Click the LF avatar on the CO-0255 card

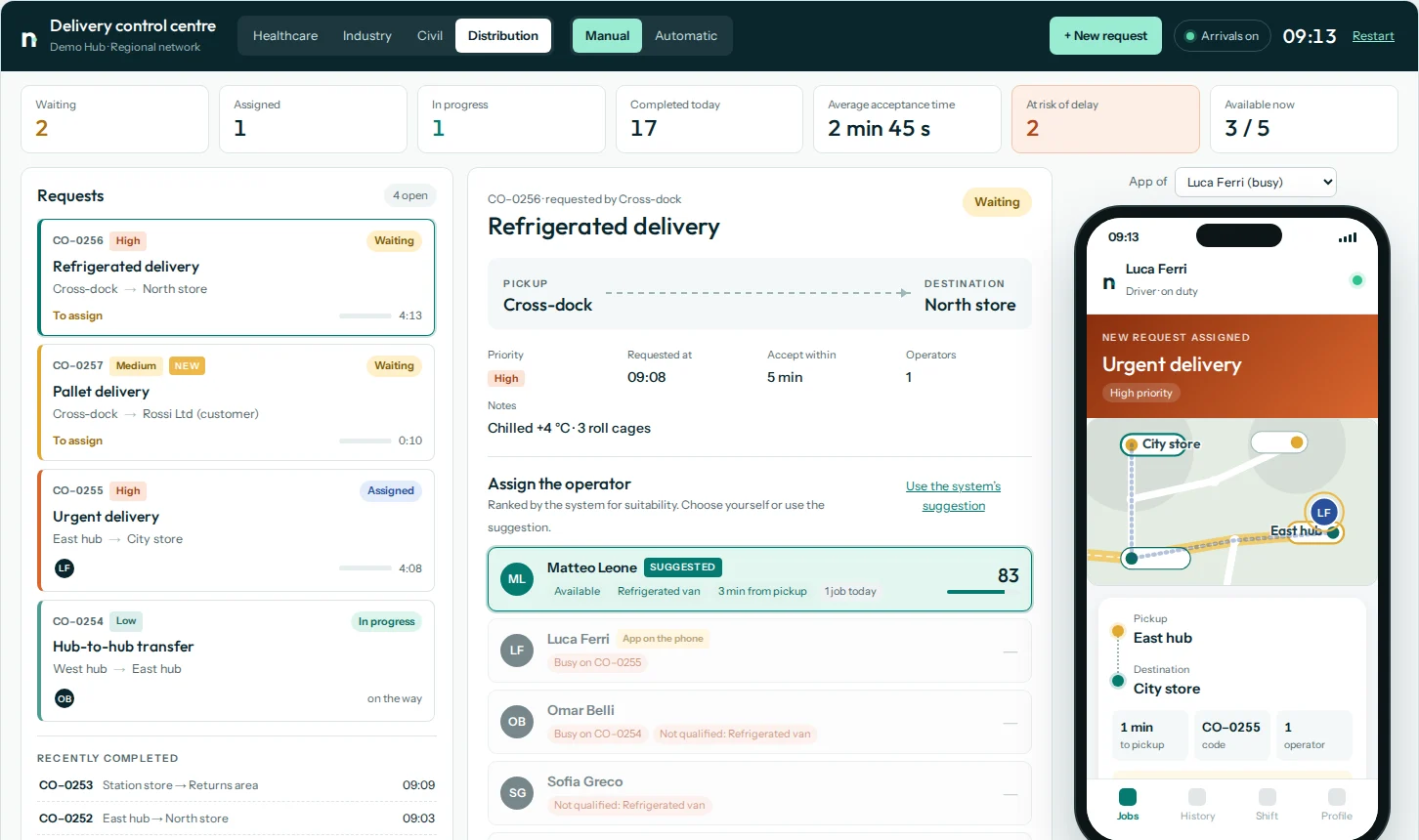[x=64, y=567]
